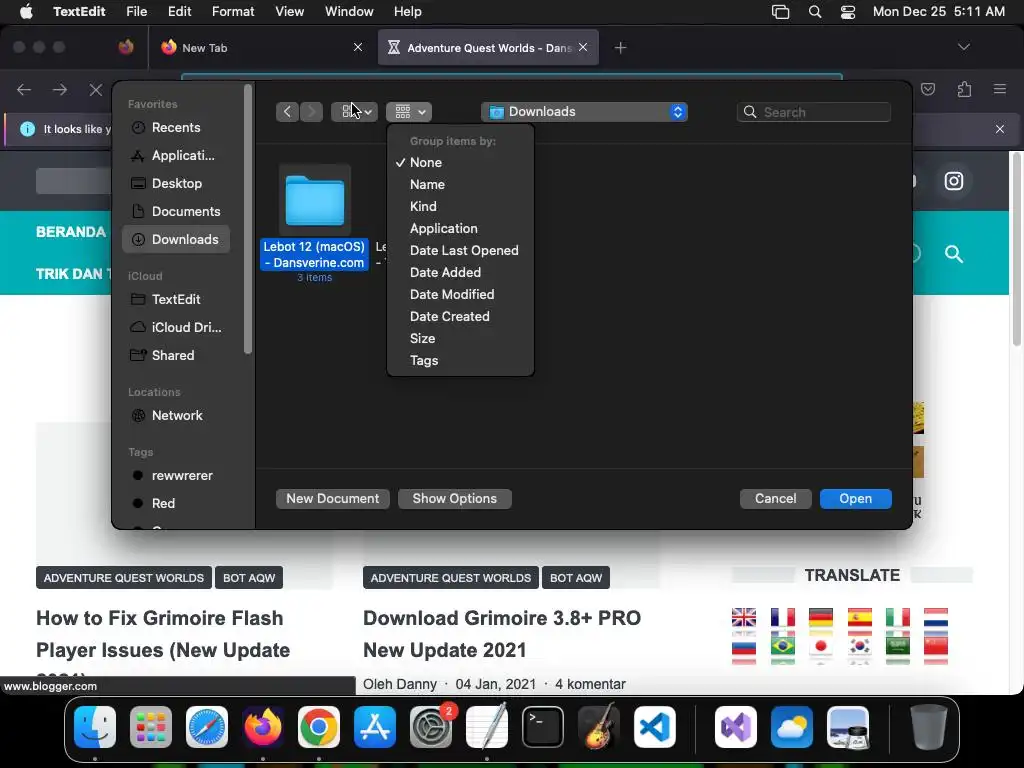Close the Adventure Quest Worlds tab
The image size is (1024, 768).
tap(583, 47)
